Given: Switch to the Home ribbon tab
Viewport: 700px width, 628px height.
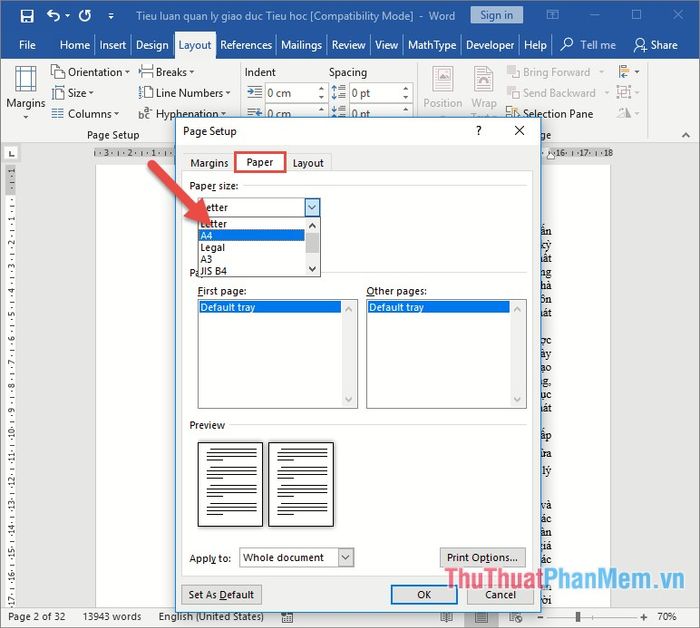Looking at the screenshot, I should [x=75, y=45].
